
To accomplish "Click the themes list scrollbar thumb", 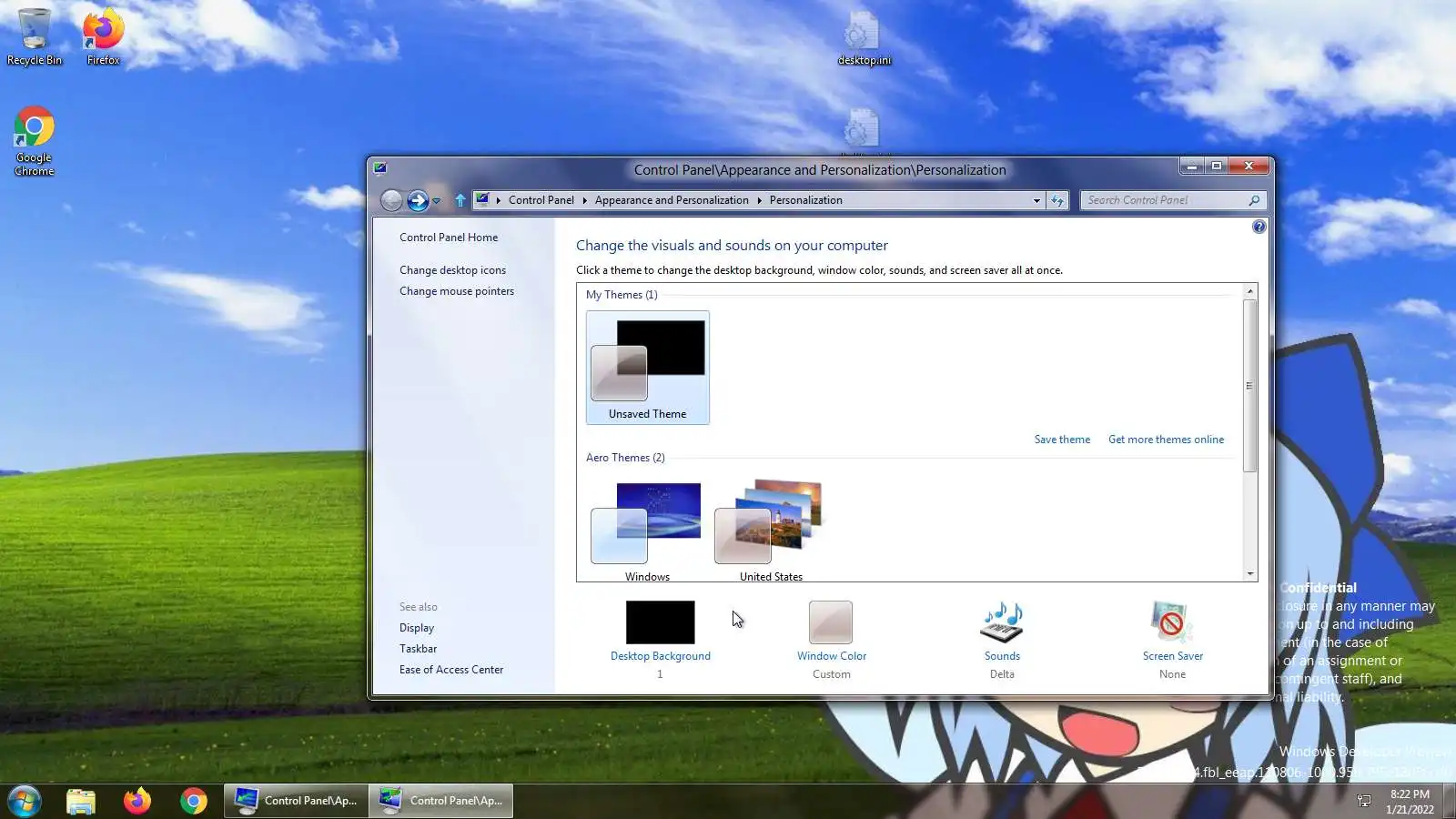I will [x=1250, y=385].
